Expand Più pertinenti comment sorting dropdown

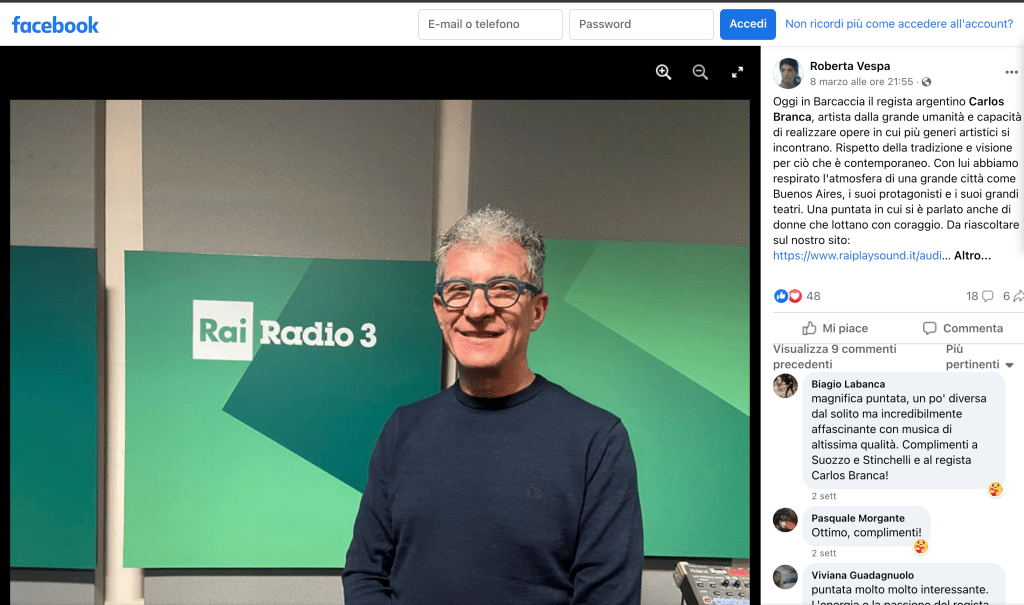coord(979,357)
